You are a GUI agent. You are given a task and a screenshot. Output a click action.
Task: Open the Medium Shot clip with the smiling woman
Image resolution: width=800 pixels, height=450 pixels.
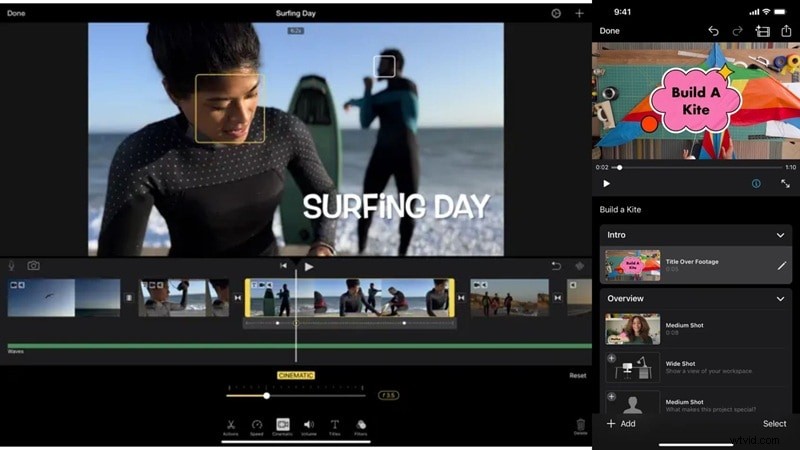click(x=632, y=329)
